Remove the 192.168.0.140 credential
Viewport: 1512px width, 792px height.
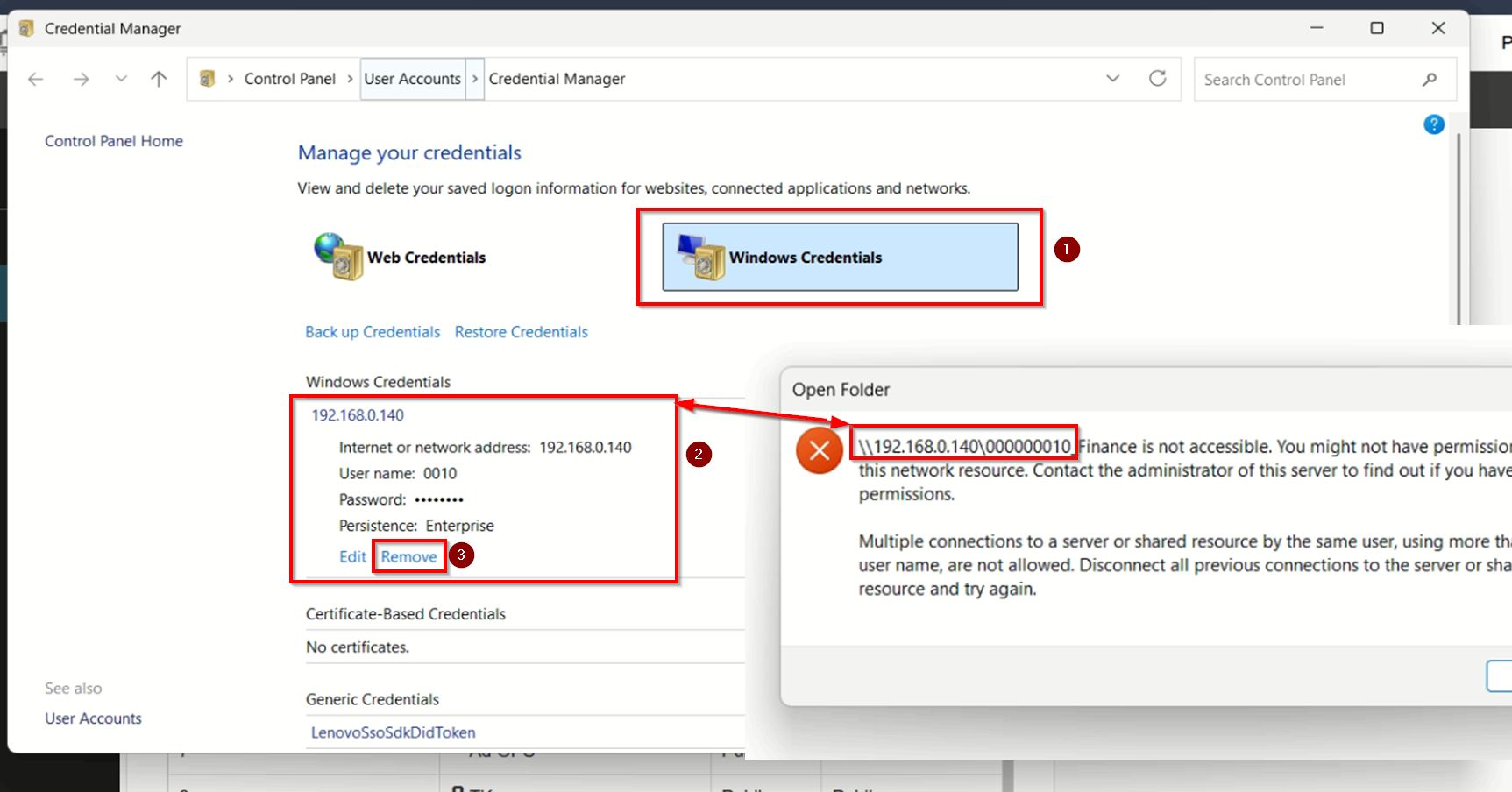tap(408, 557)
